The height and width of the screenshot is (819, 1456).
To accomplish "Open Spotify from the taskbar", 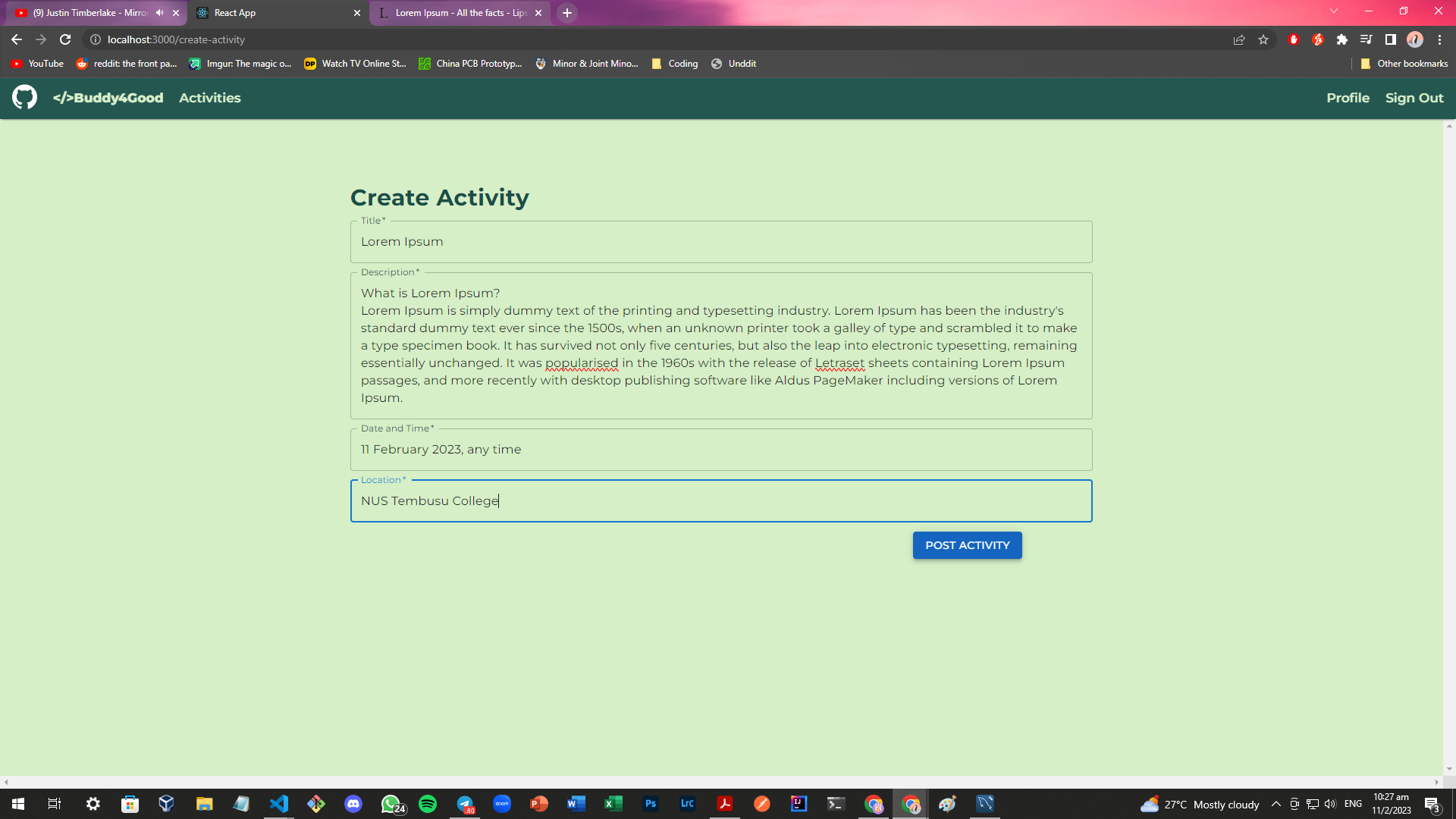I will click(428, 804).
